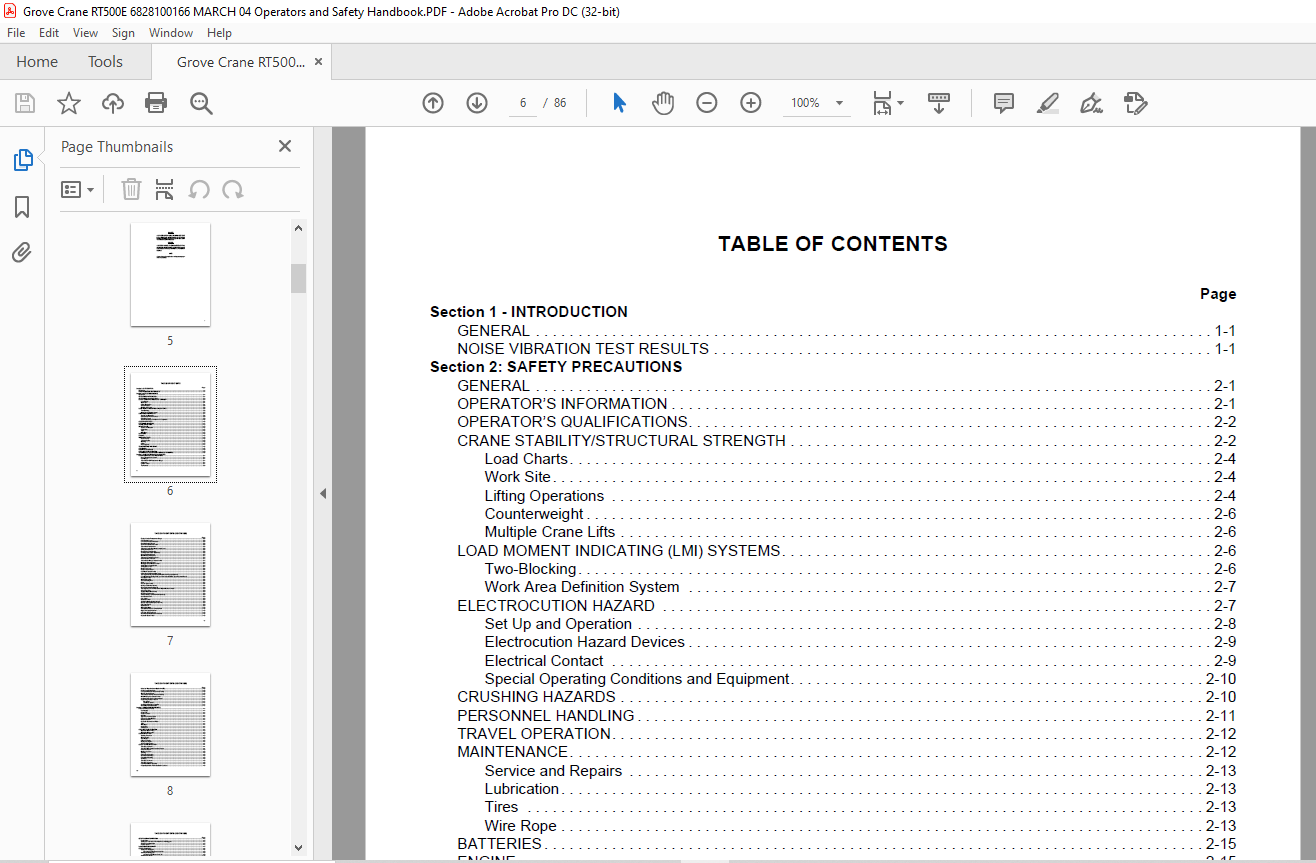Click the Section 1 - INTRODUCTION heading
The height and width of the screenshot is (863, 1316).
click(x=529, y=312)
